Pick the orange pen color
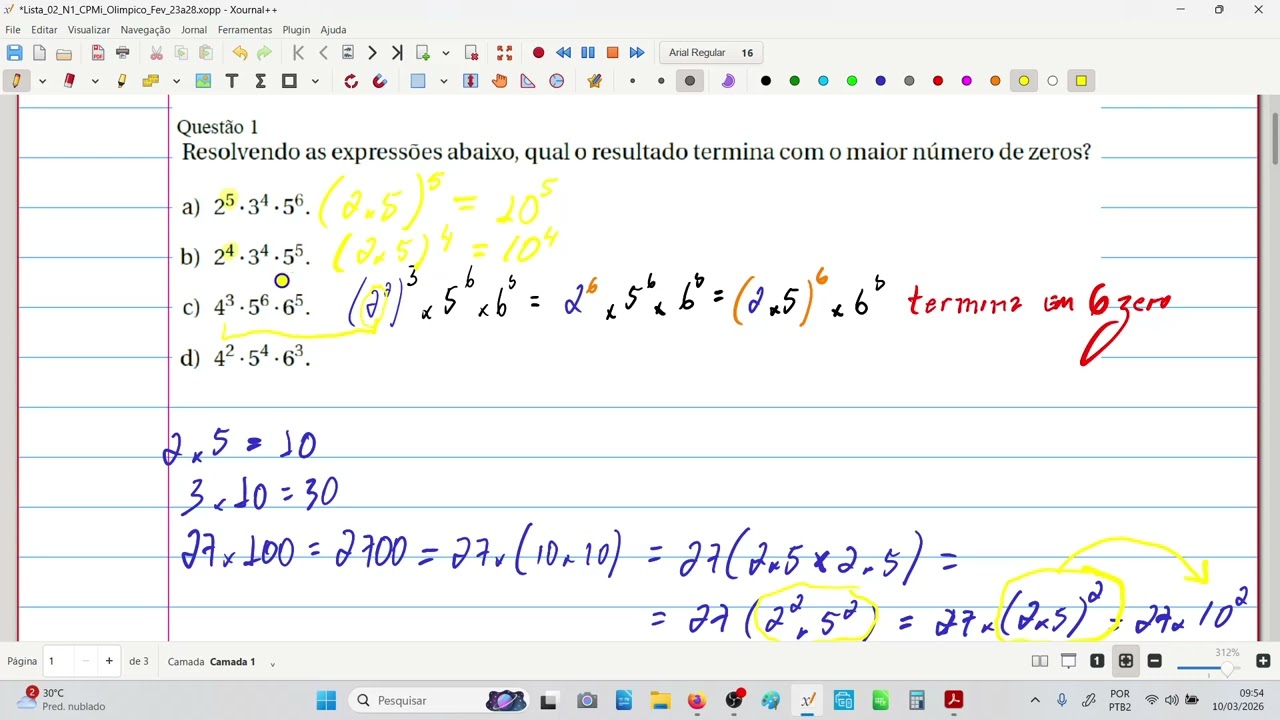The image size is (1280, 720). (x=995, y=81)
